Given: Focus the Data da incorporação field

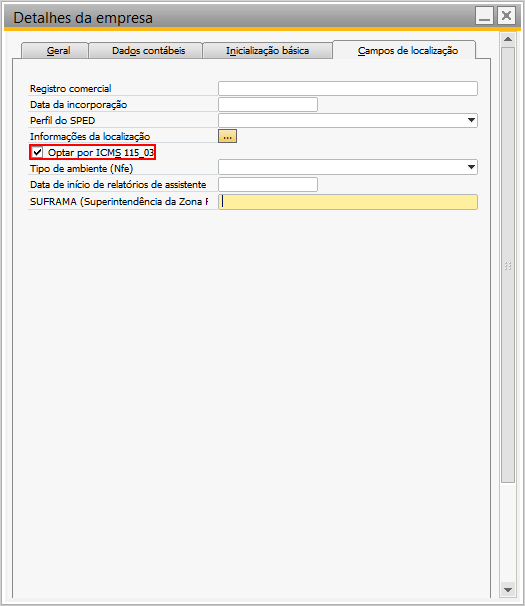Looking at the screenshot, I should (268, 104).
